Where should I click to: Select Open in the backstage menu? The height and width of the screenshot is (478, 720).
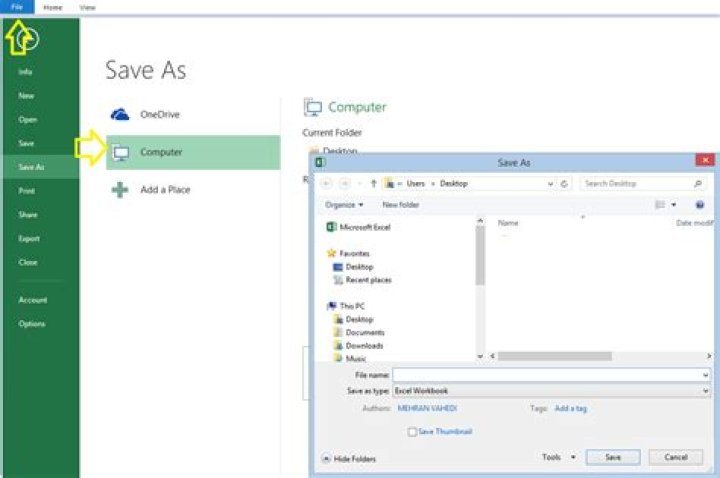28,119
